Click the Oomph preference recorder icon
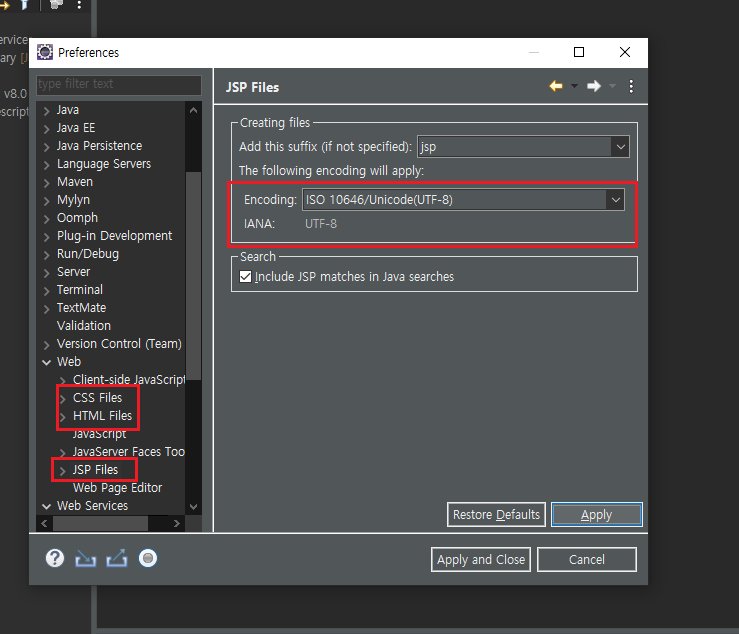The width and height of the screenshot is (739, 634). click(x=148, y=559)
